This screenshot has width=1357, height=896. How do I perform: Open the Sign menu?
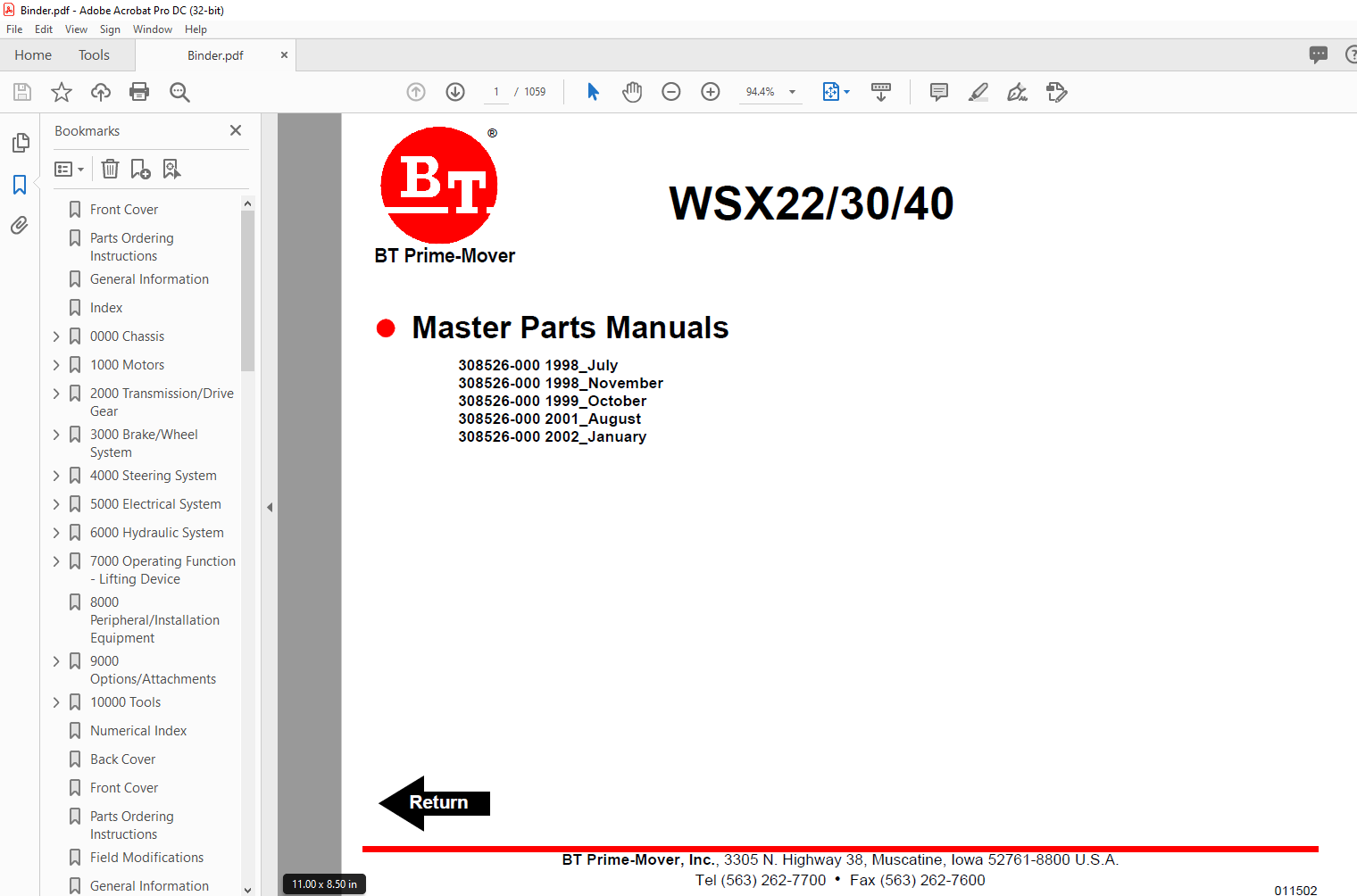coord(110,29)
